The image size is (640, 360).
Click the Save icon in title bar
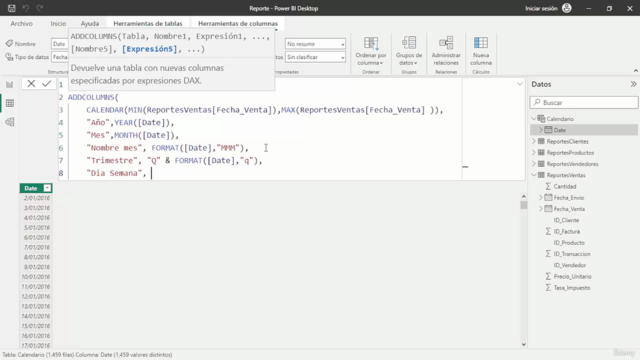[11, 8]
